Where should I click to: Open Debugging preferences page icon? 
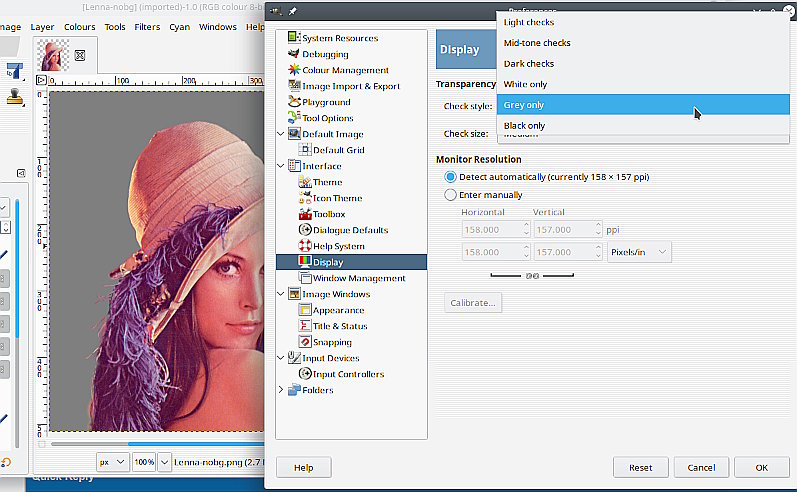pyautogui.click(x=293, y=53)
